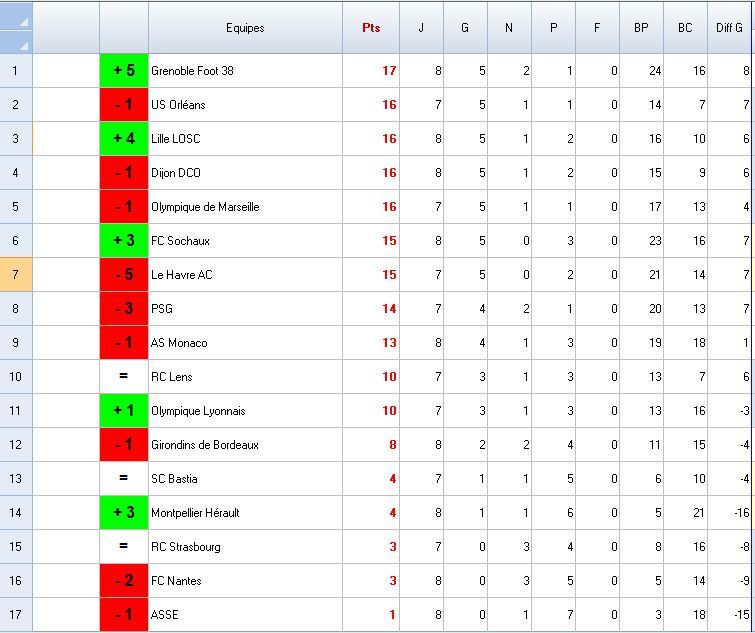Select the BC column header
Screen dimensions: 755x633
(685, 28)
